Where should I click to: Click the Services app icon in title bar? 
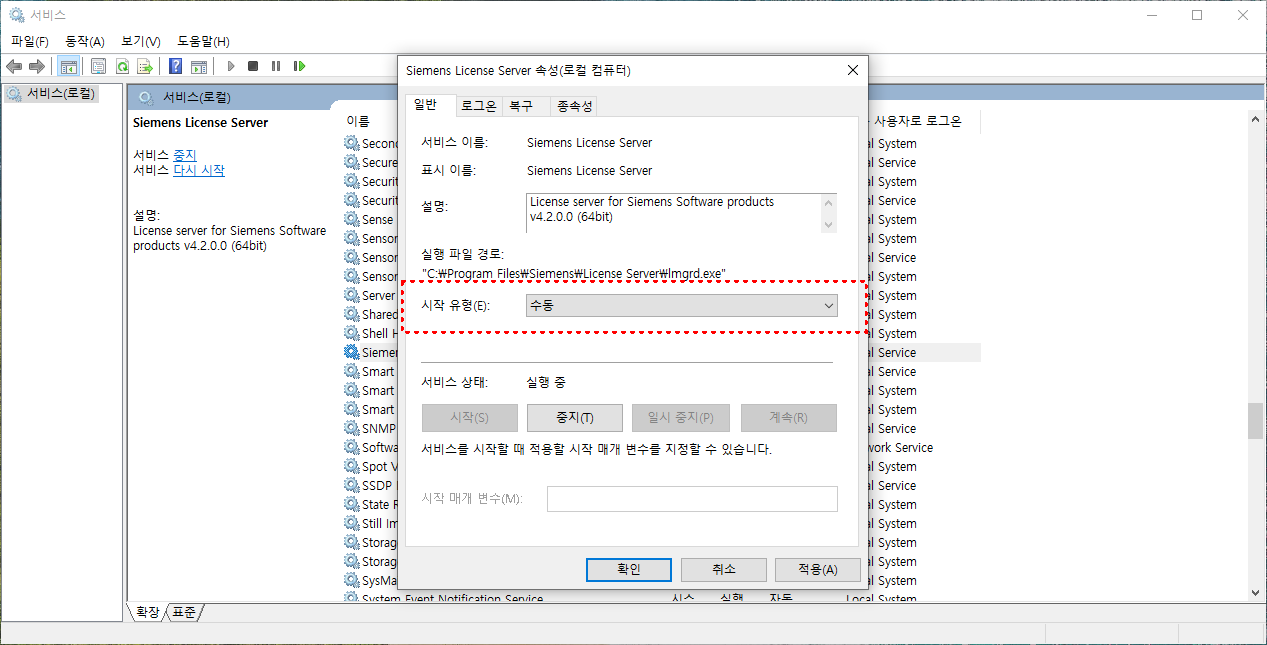click(x=17, y=15)
